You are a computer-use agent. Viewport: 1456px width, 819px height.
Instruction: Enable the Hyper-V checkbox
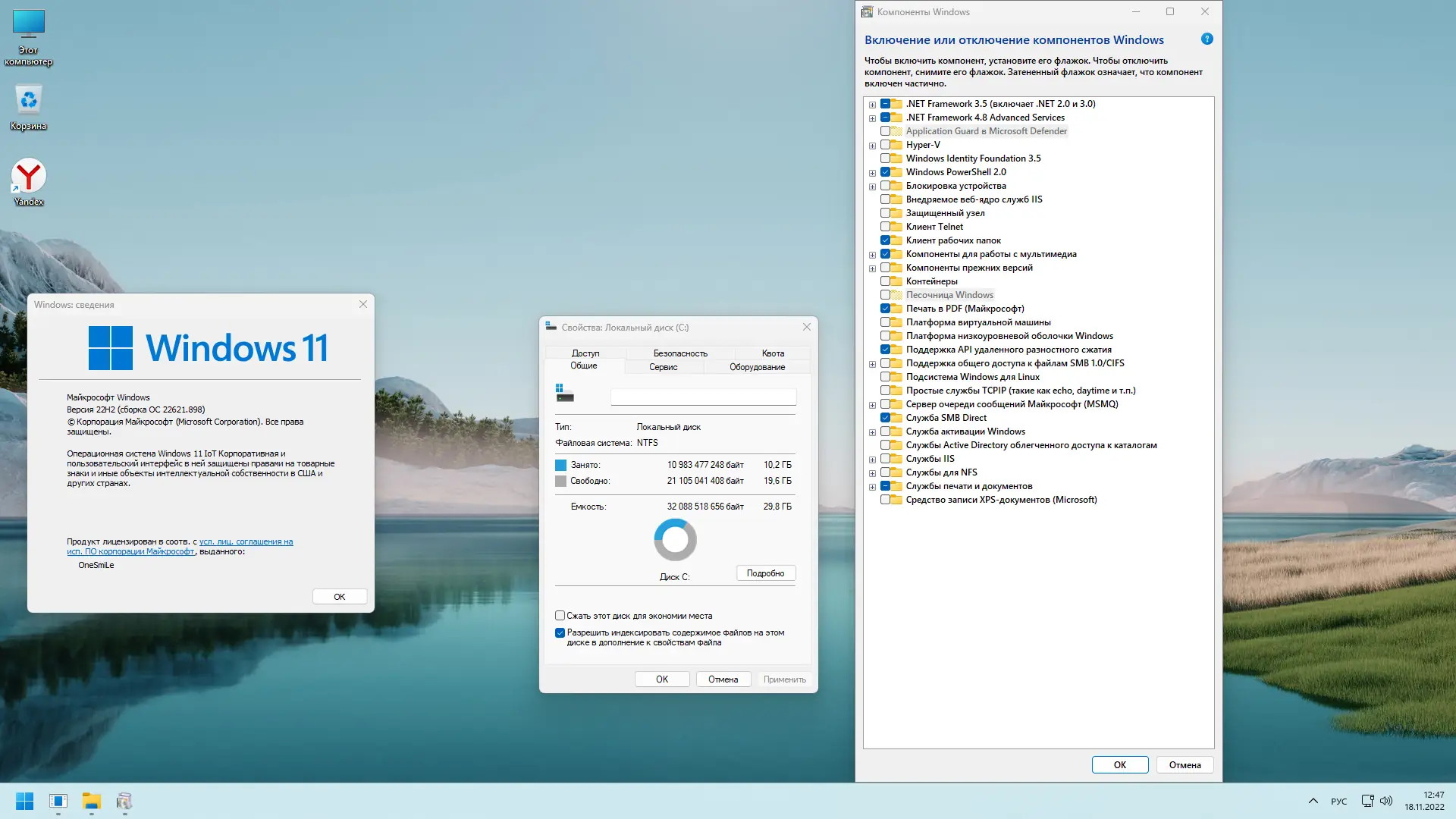click(885, 145)
